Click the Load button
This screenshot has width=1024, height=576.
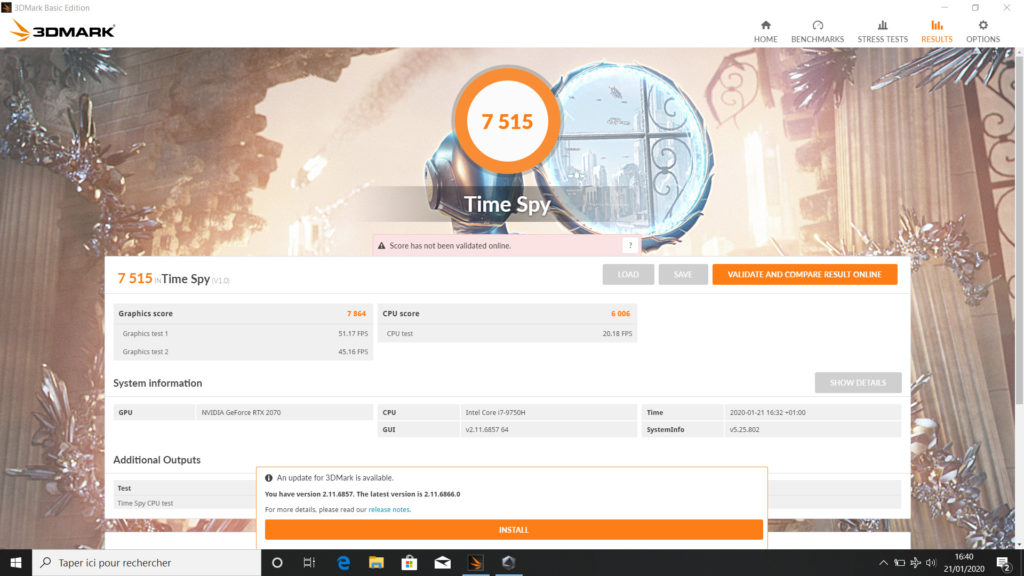click(628, 274)
